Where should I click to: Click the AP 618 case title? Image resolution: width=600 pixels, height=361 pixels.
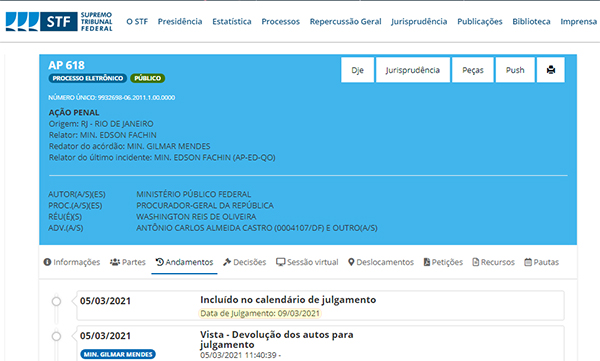click(x=67, y=65)
